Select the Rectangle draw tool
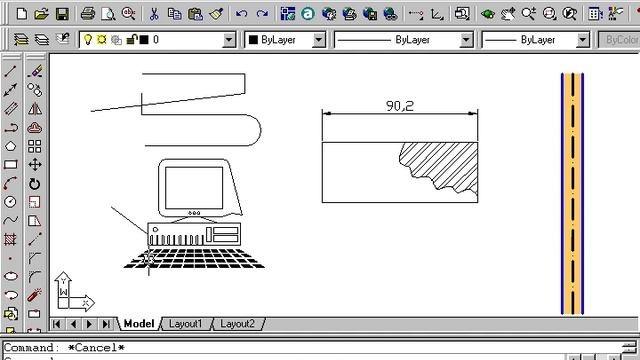 (x=10, y=164)
